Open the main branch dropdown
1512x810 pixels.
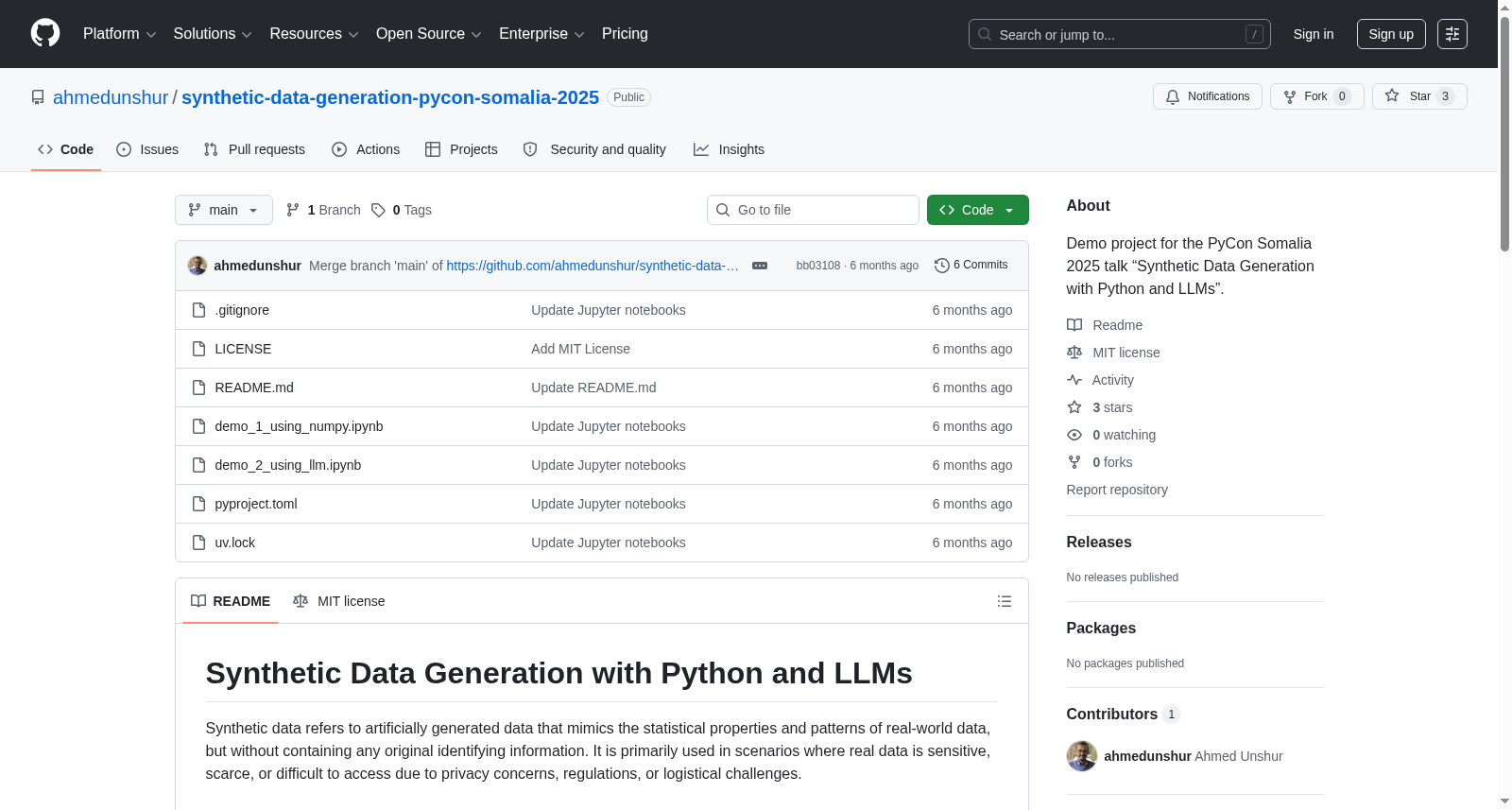pos(224,210)
